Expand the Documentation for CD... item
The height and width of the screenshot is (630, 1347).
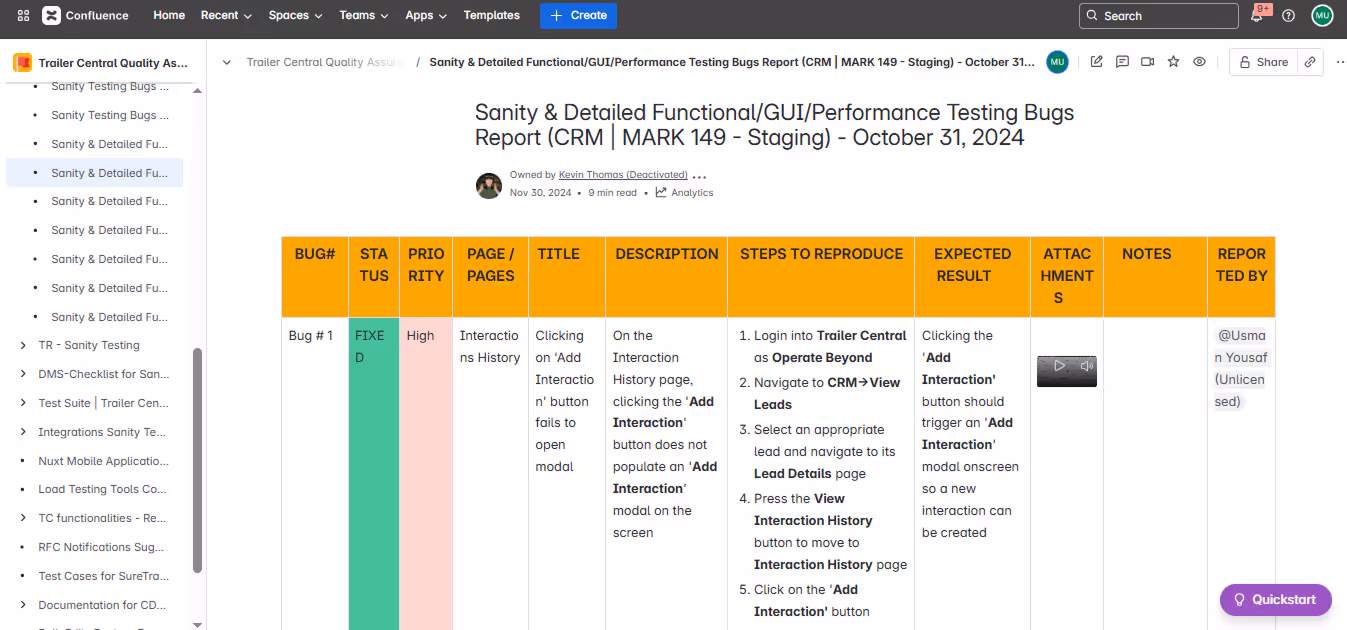click(x=23, y=605)
